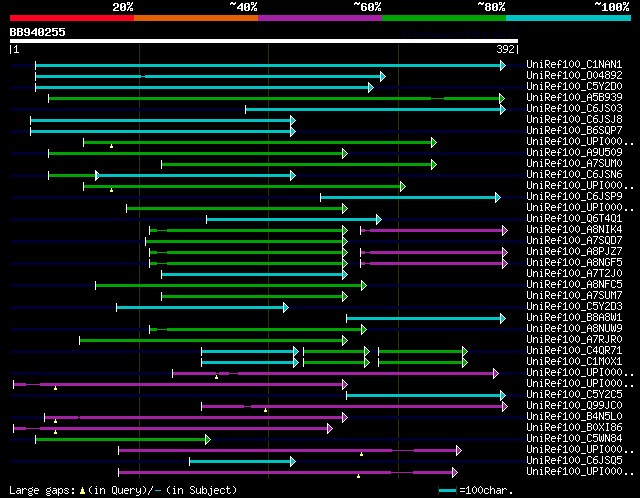Viewport: 640px width, 498px height.
Task: Select the UniRef100_A8NFC5 label
Action: click(x=574, y=285)
